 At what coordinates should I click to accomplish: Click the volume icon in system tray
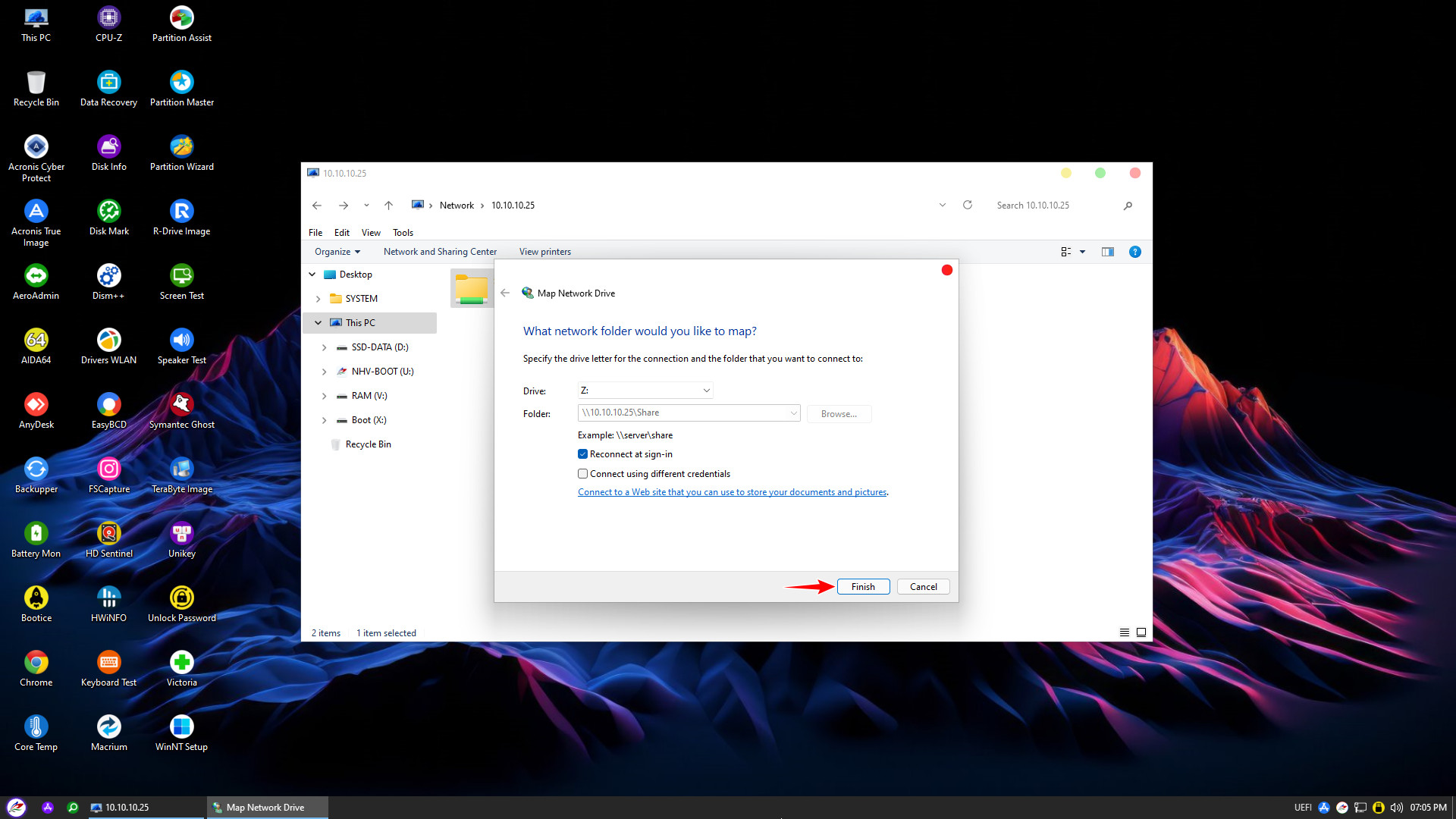1396,808
